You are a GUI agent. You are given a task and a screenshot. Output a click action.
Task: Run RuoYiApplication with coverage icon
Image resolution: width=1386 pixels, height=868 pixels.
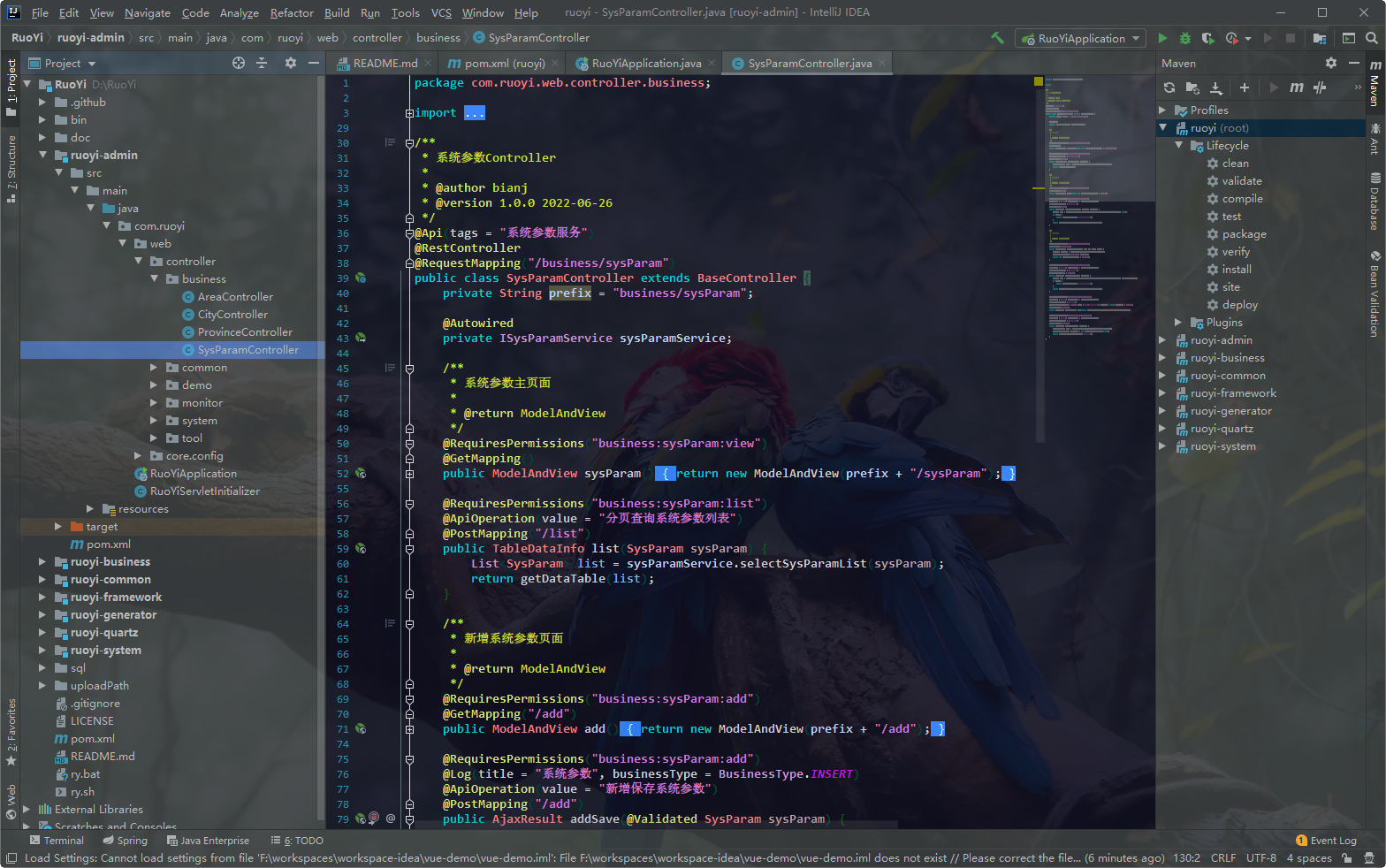click(x=1207, y=38)
